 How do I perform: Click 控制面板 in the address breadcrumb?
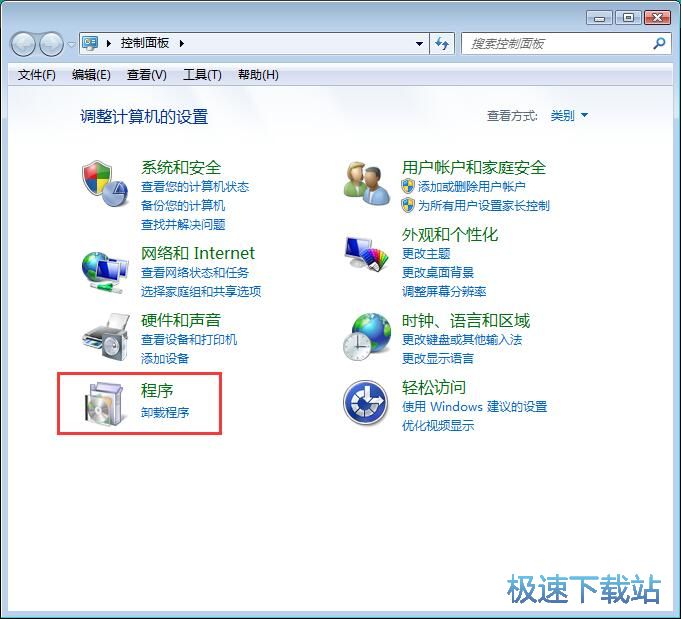point(145,43)
